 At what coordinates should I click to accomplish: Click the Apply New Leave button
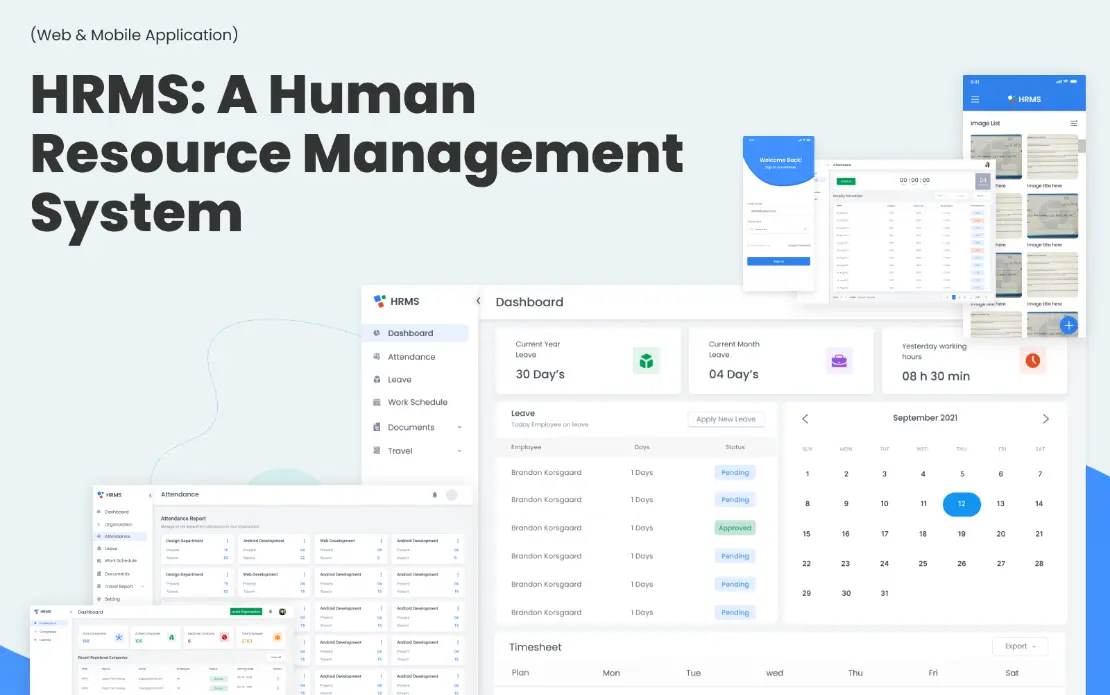pos(726,419)
